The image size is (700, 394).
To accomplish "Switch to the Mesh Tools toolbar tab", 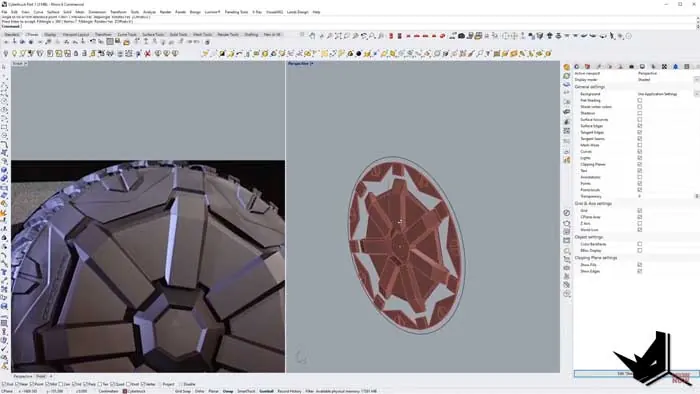I will click(202, 34).
